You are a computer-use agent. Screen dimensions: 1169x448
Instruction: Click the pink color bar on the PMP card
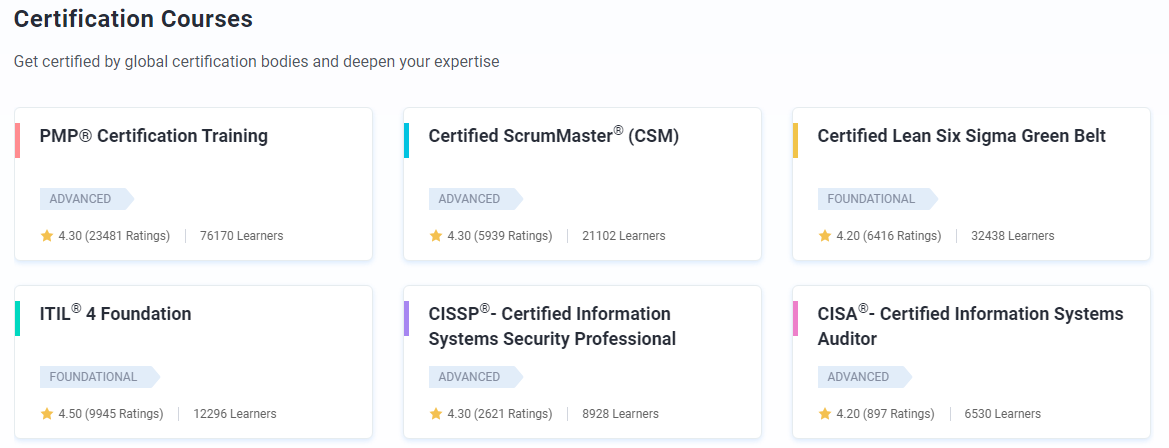click(x=17, y=140)
